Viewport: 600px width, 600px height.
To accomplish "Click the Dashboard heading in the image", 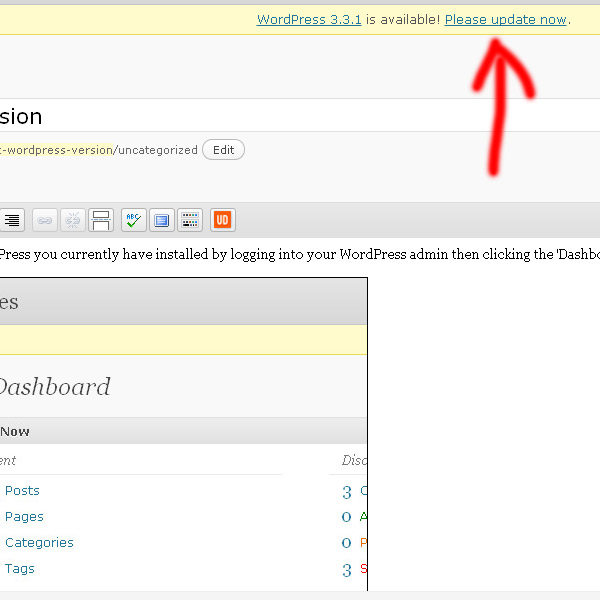I will click(x=54, y=386).
